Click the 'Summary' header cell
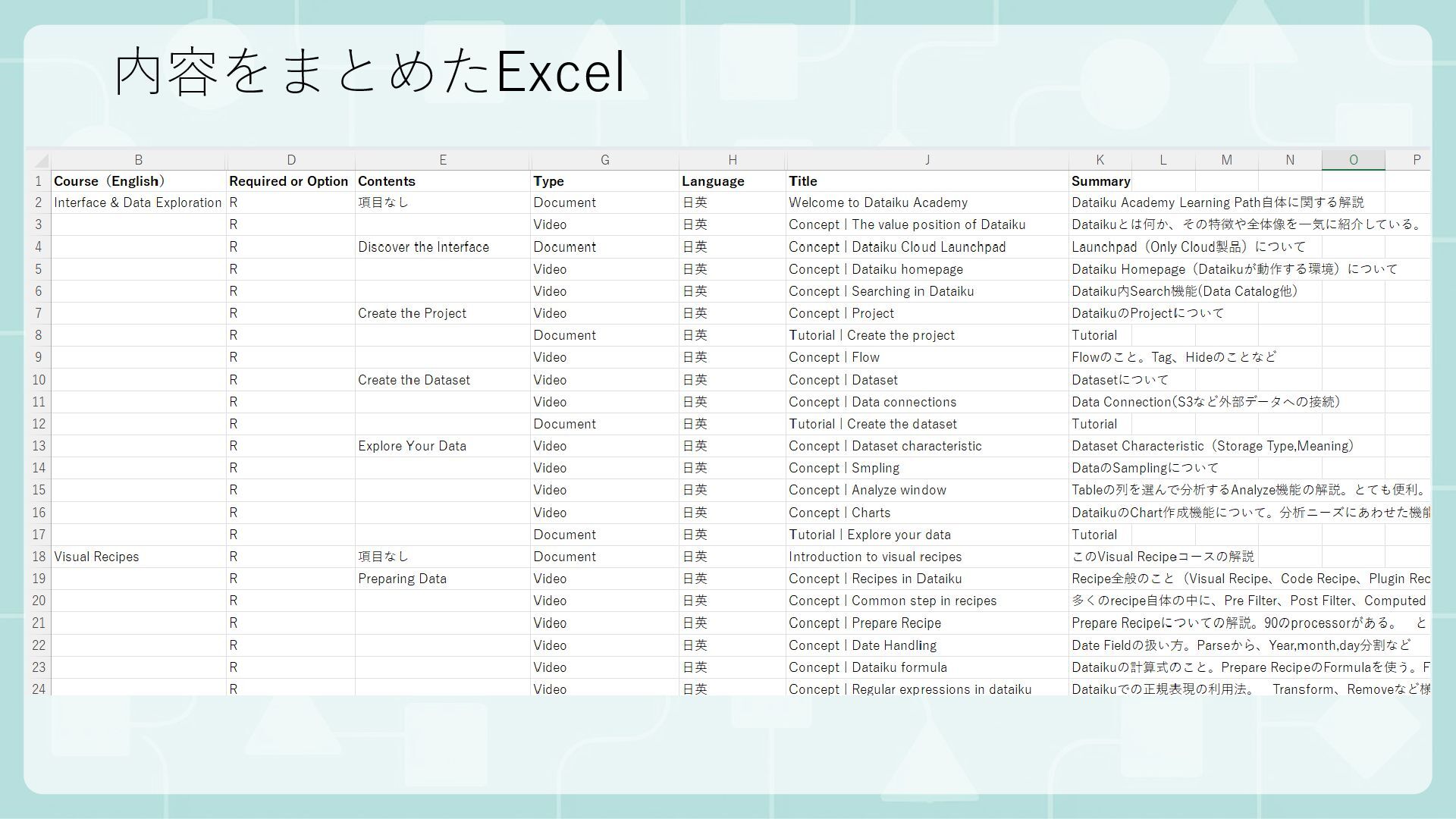The height and width of the screenshot is (819, 1456). point(1100,181)
